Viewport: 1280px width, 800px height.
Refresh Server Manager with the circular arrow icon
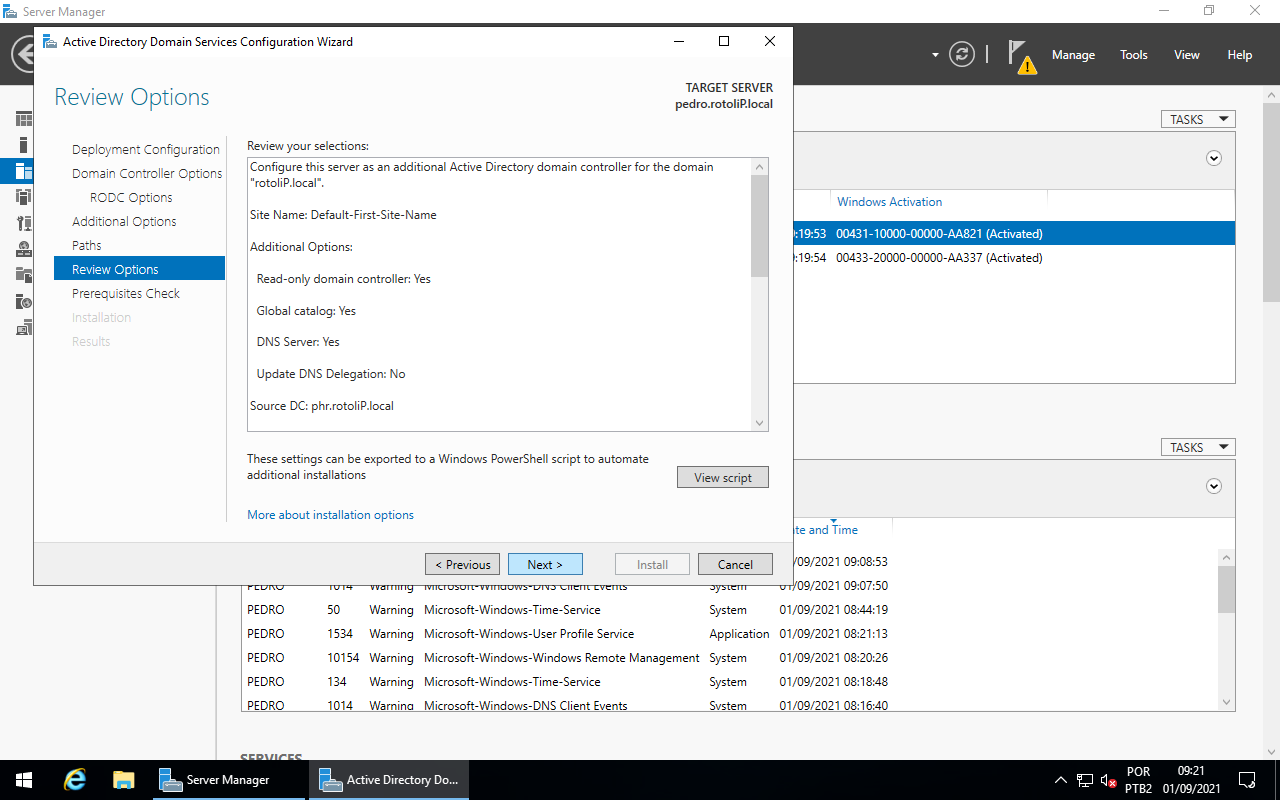point(961,55)
